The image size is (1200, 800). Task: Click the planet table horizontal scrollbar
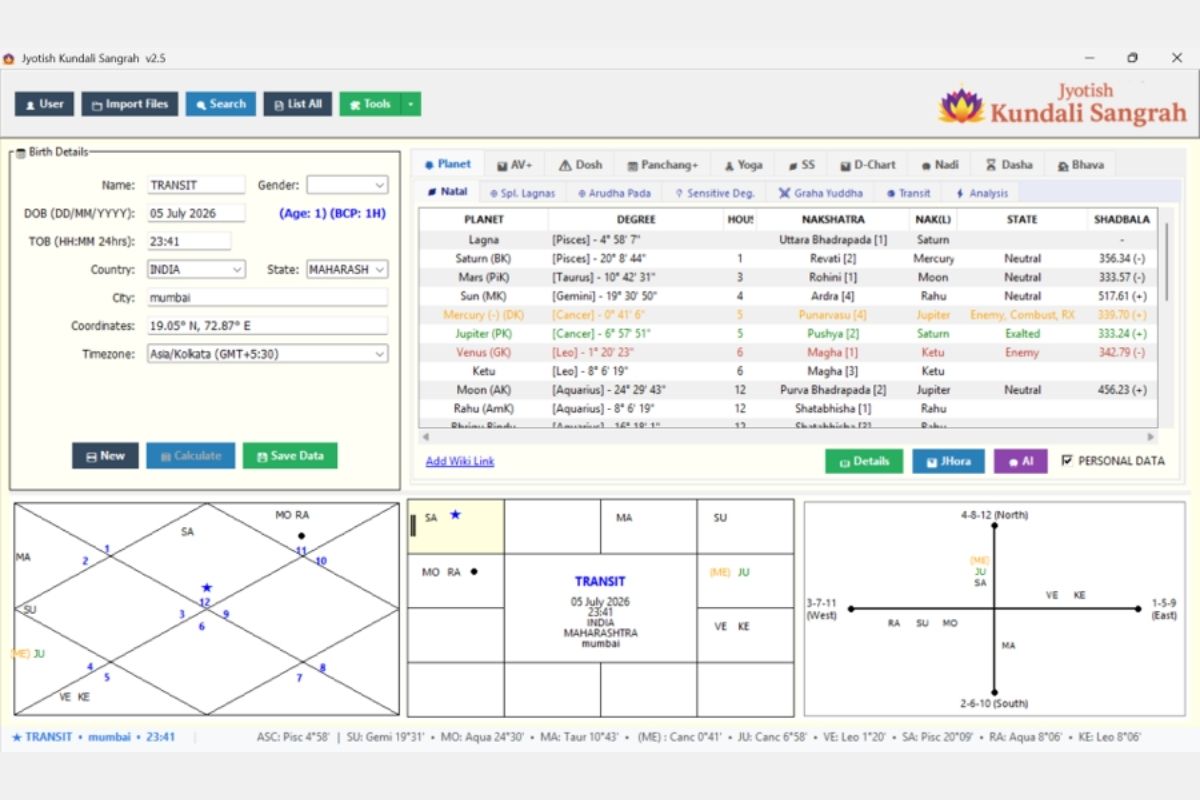point(788,437)
